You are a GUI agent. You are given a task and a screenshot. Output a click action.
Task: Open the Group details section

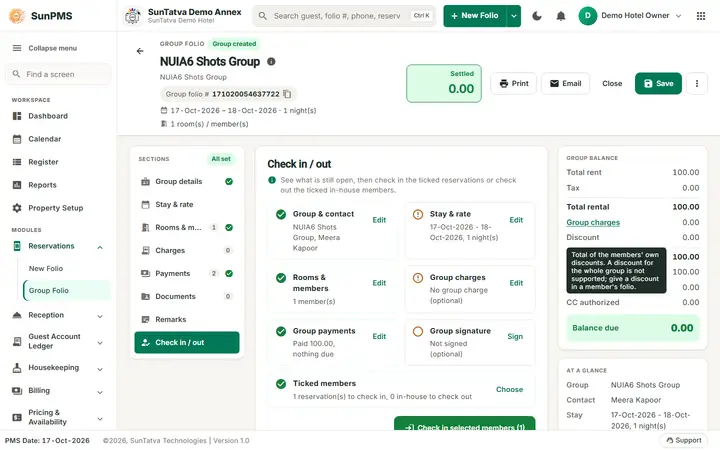187,181
